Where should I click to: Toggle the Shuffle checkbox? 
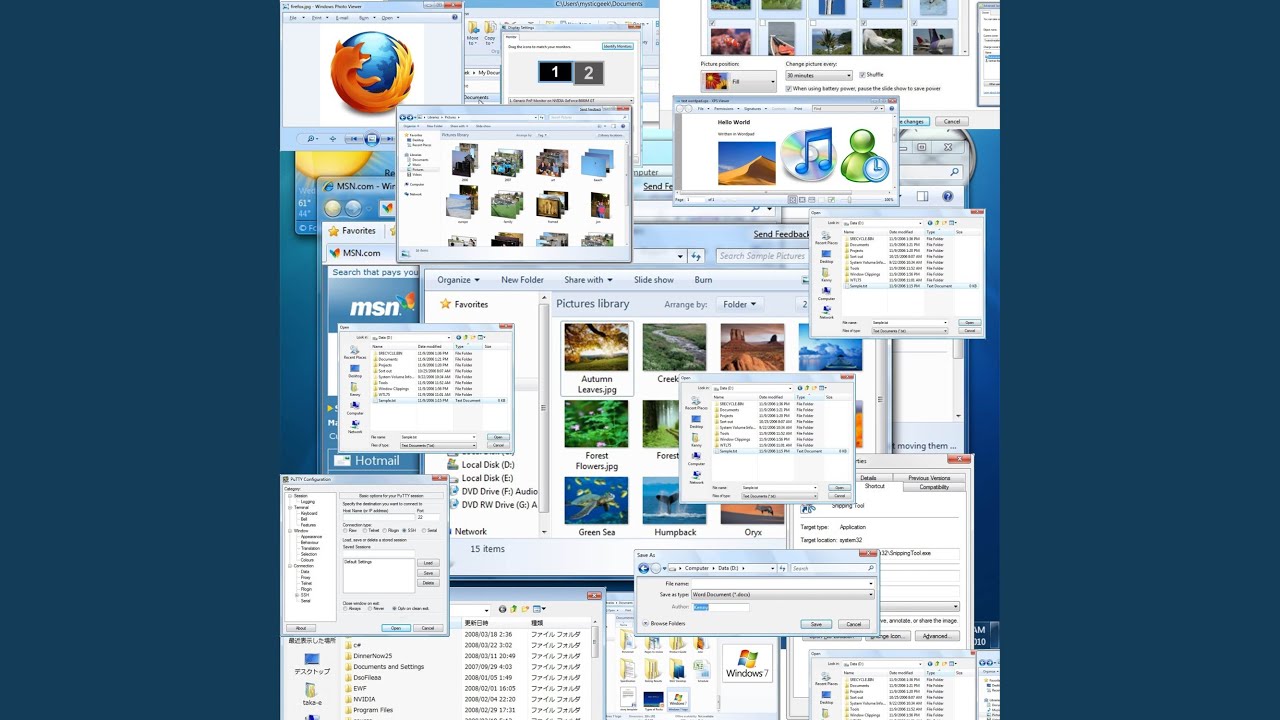(863, 75)
